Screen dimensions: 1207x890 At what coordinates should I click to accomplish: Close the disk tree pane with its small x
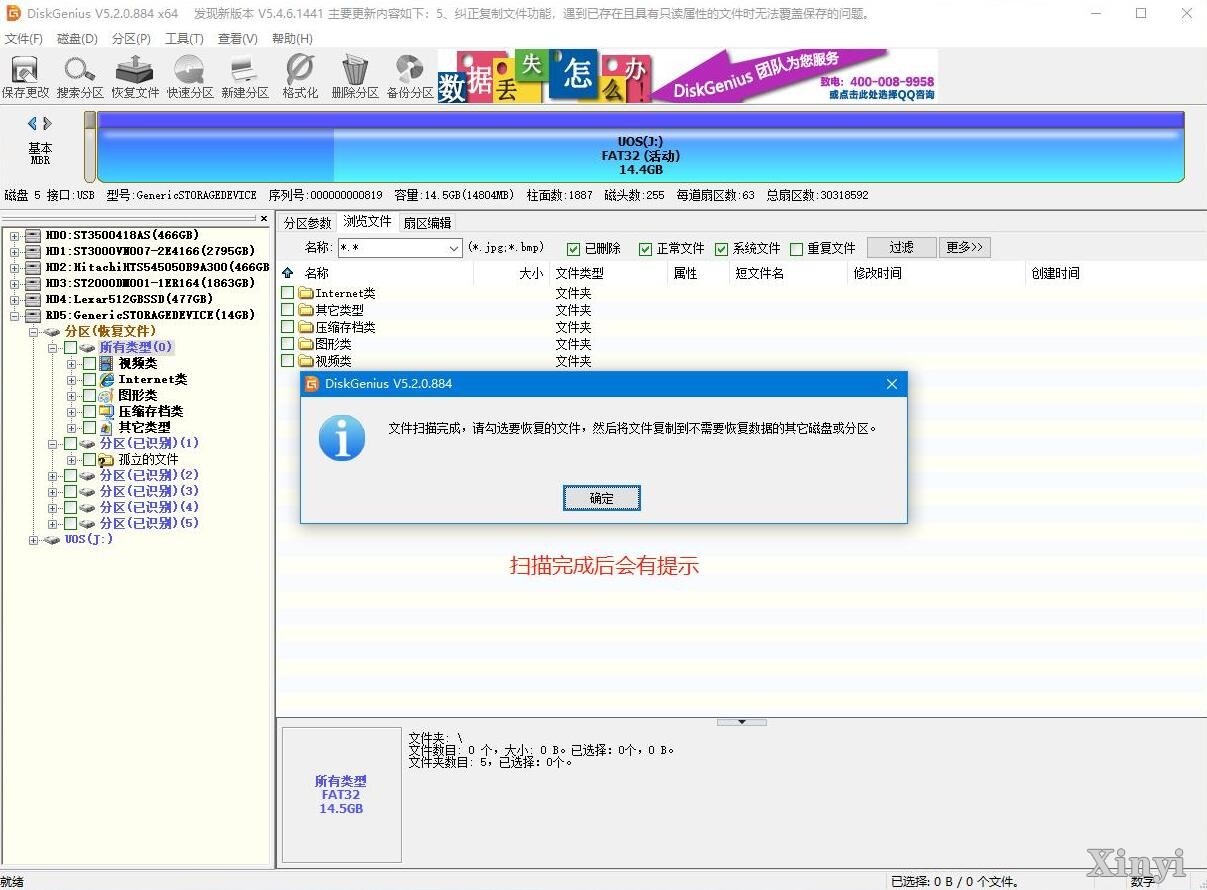coord(264,218)
